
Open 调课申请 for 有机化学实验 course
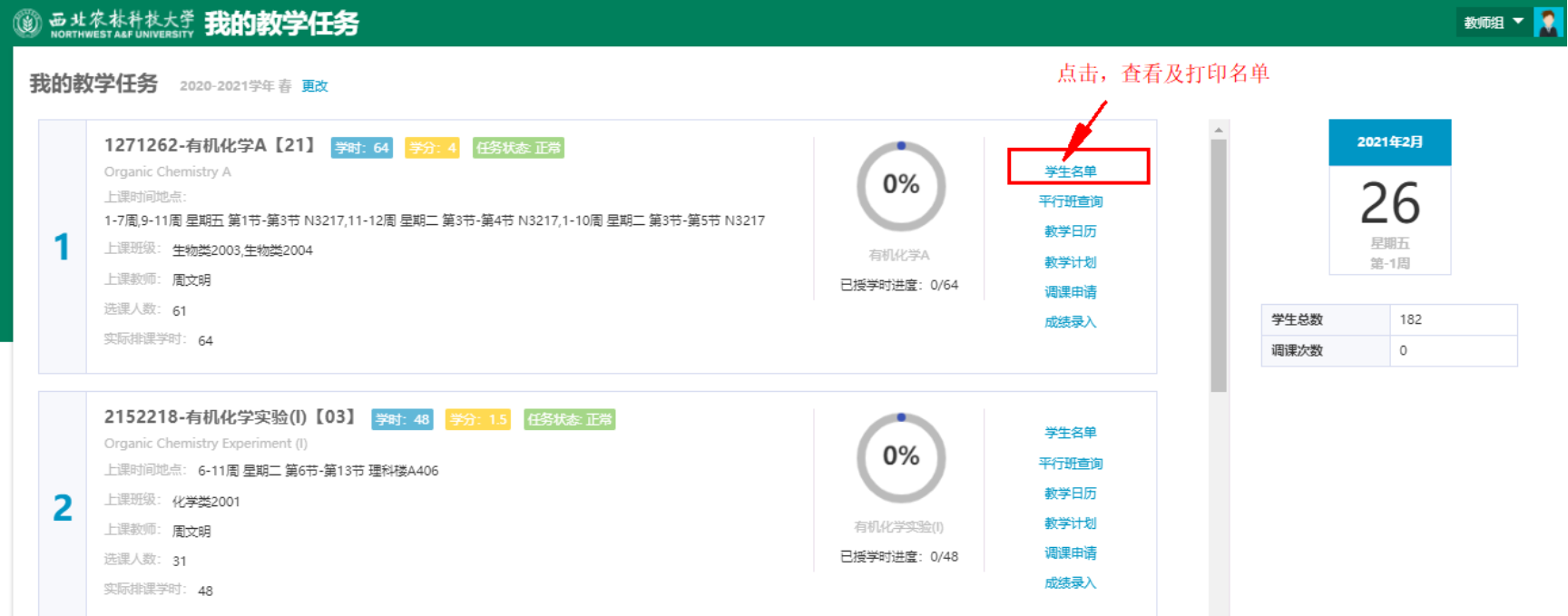pyautogui.click(x=1071, y=553)
